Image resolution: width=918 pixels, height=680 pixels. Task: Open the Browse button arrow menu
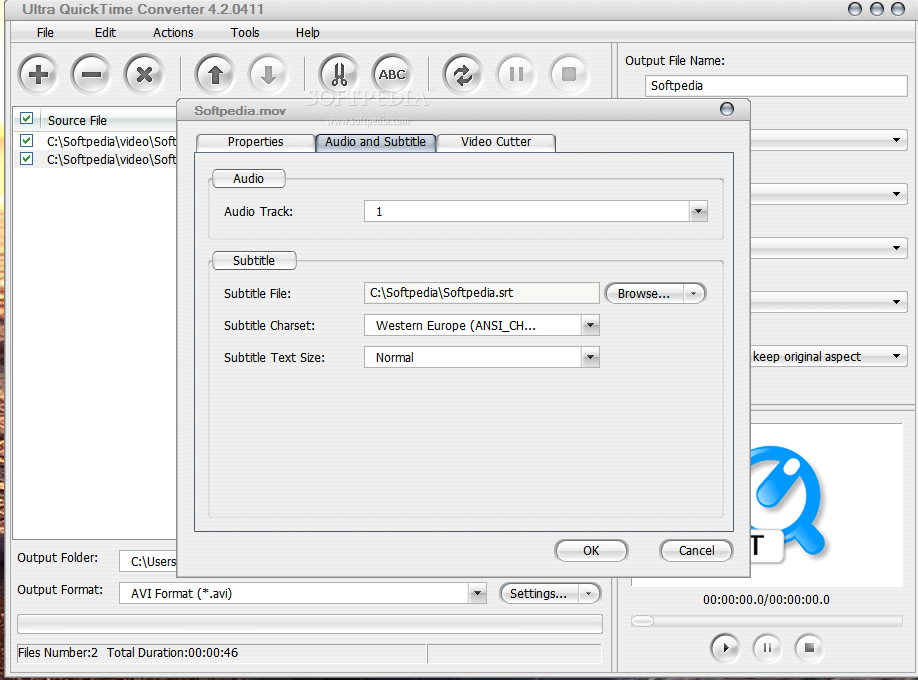point(694,293)
